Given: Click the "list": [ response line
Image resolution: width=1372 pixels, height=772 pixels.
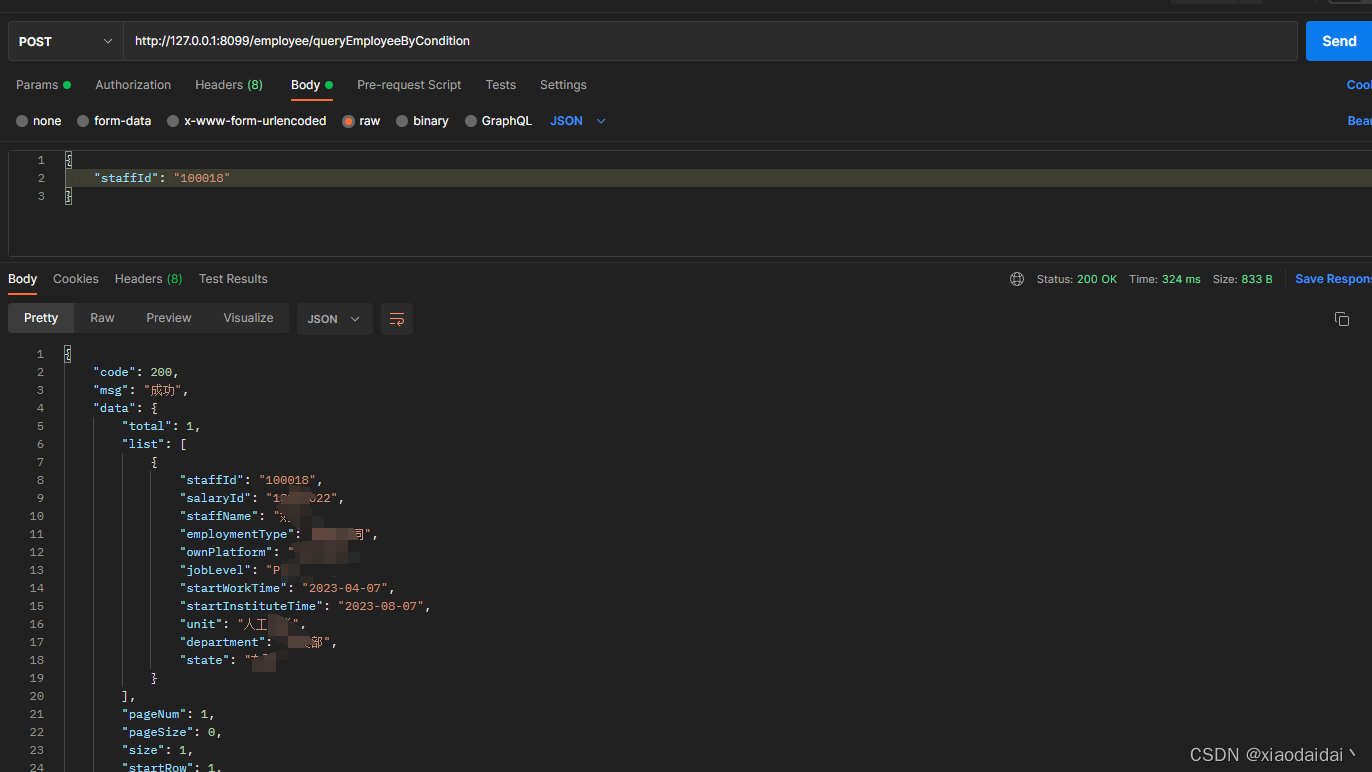Looking at the screenshot, I should (x=154, y=444).
